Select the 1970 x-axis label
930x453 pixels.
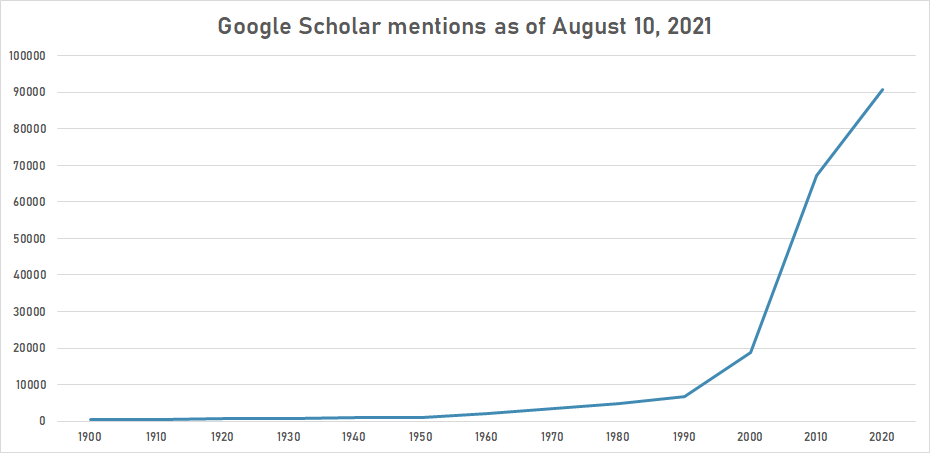[x=552, y=437]
